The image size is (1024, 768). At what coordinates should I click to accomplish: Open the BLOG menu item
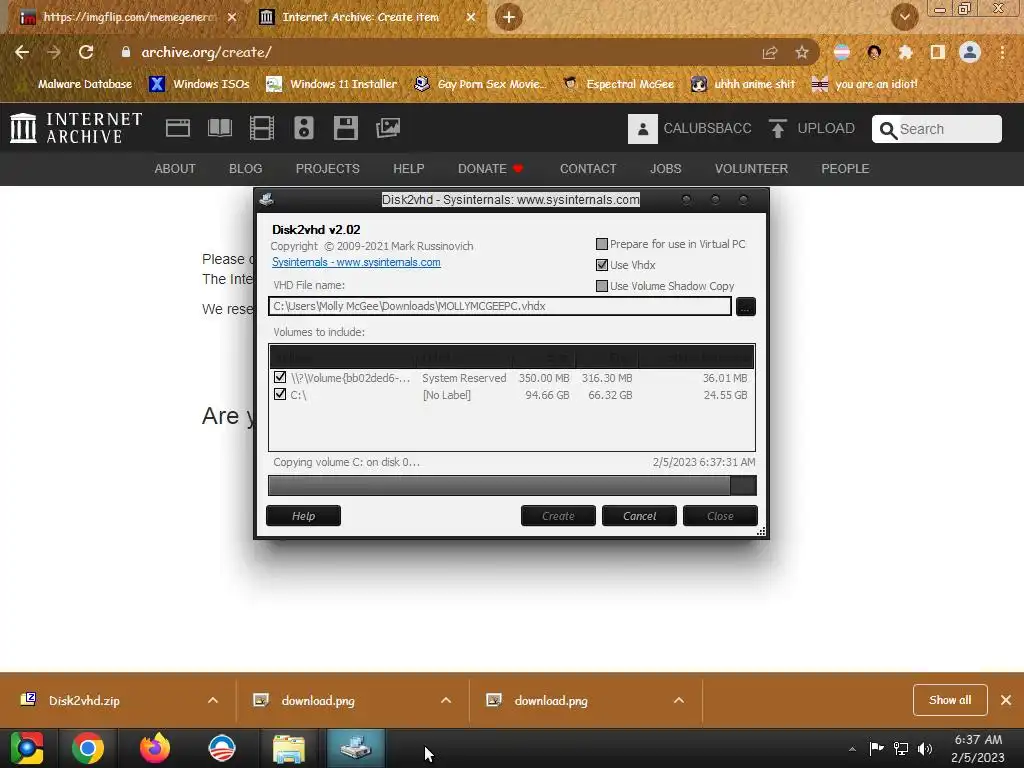tap(246, 168)
